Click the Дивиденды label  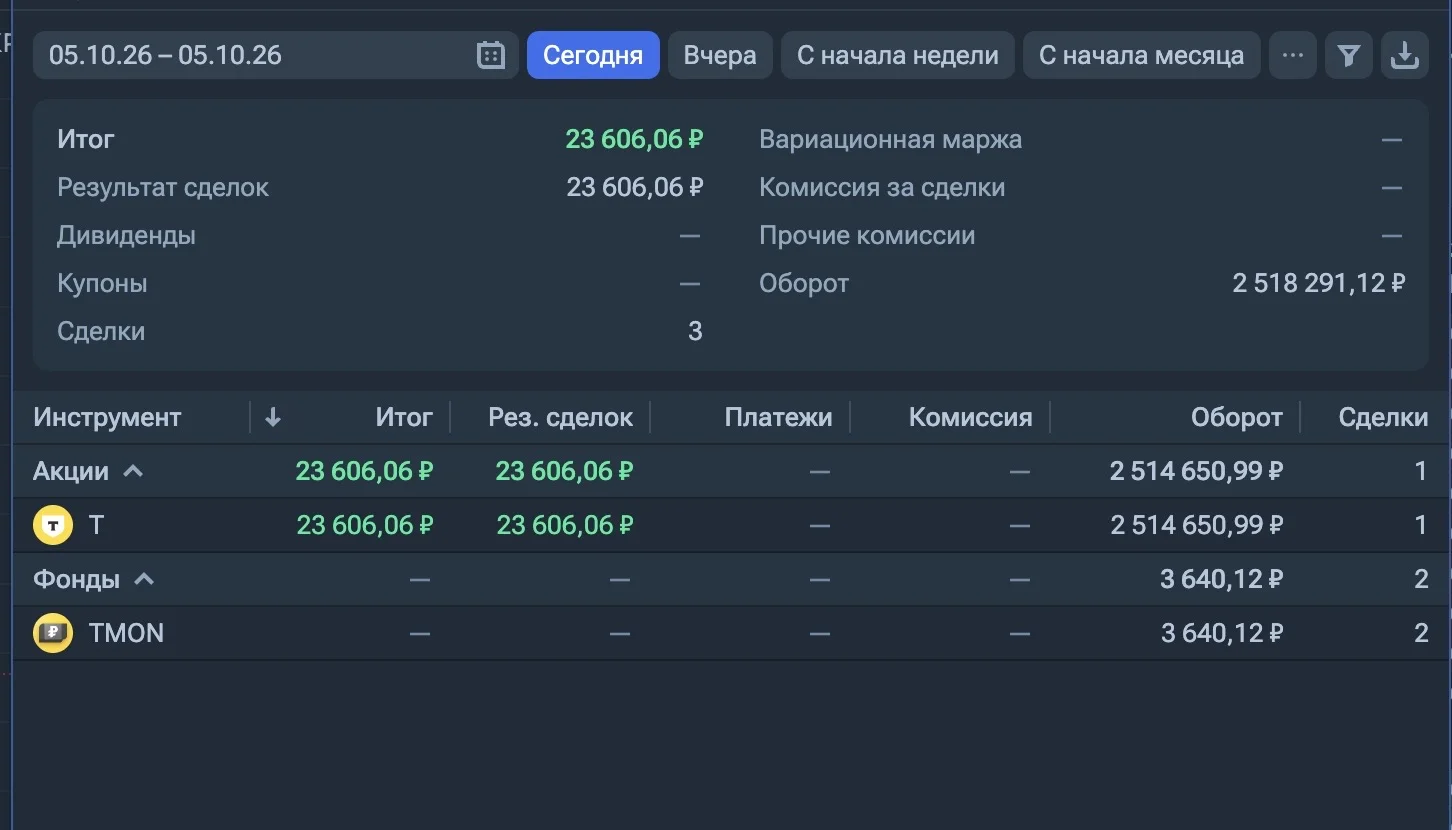click(126, 236)
